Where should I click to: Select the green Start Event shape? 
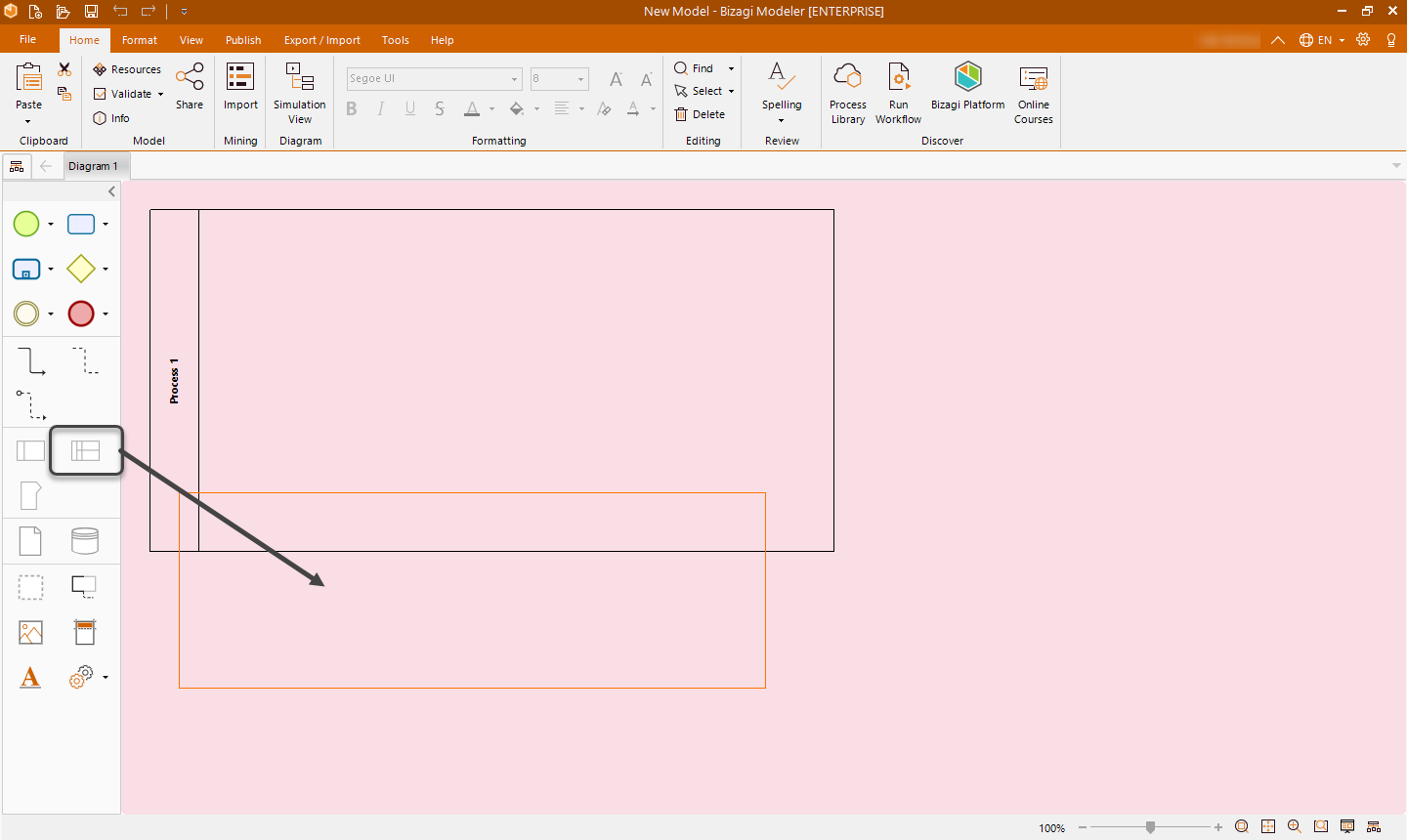(26, 224)
